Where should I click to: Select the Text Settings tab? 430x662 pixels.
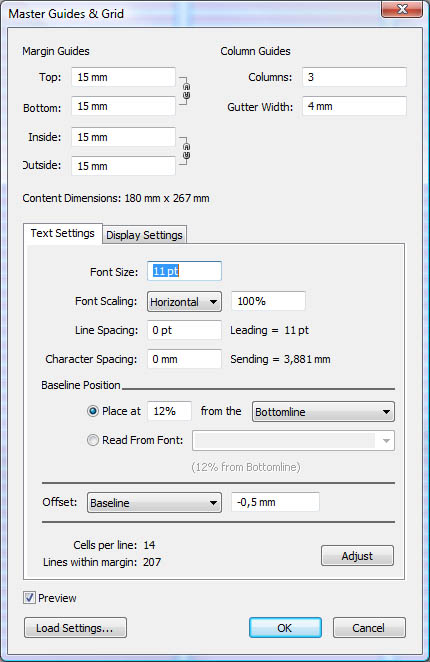63,233
